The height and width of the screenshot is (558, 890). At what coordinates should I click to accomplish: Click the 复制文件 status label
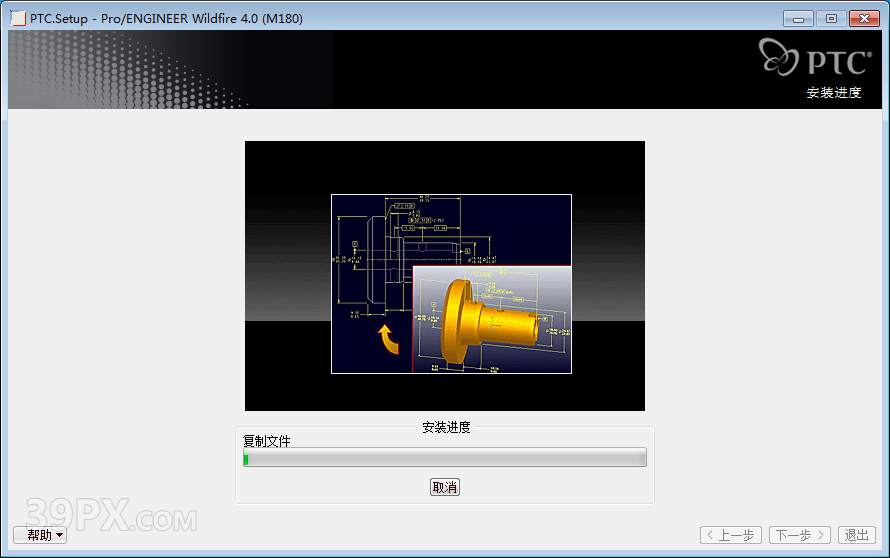pyautogui.click(x=266, y=441)
